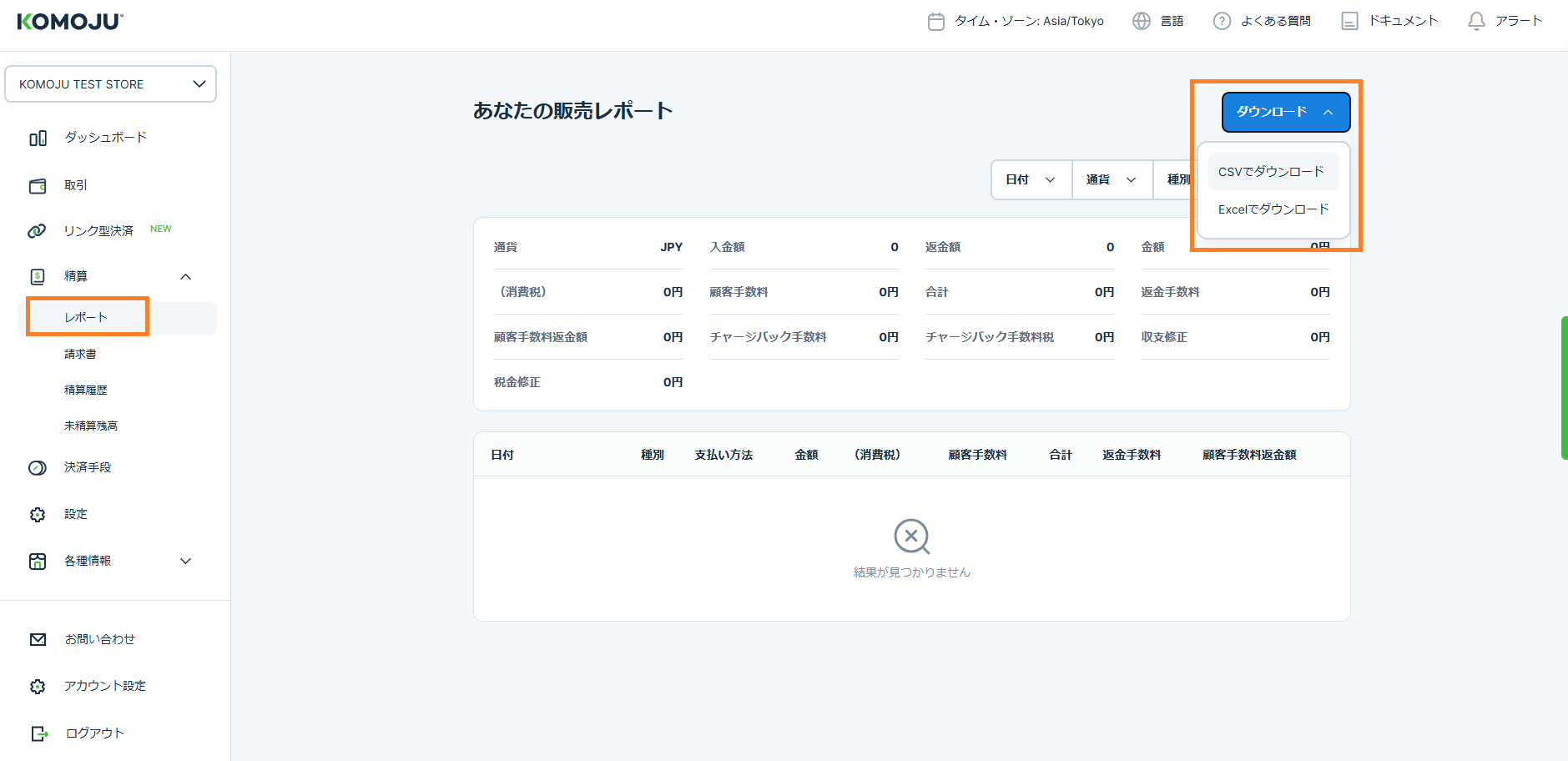1568x761 pixels.
Task: Click the transactions wallet icon
Action: coord(38,186)
